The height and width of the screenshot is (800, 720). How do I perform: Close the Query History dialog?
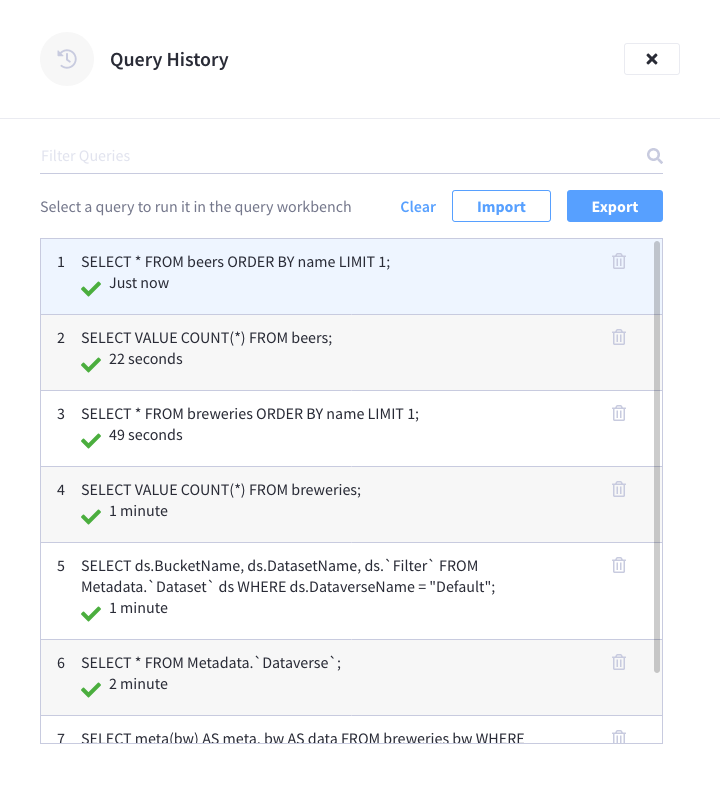pos(651,59)
